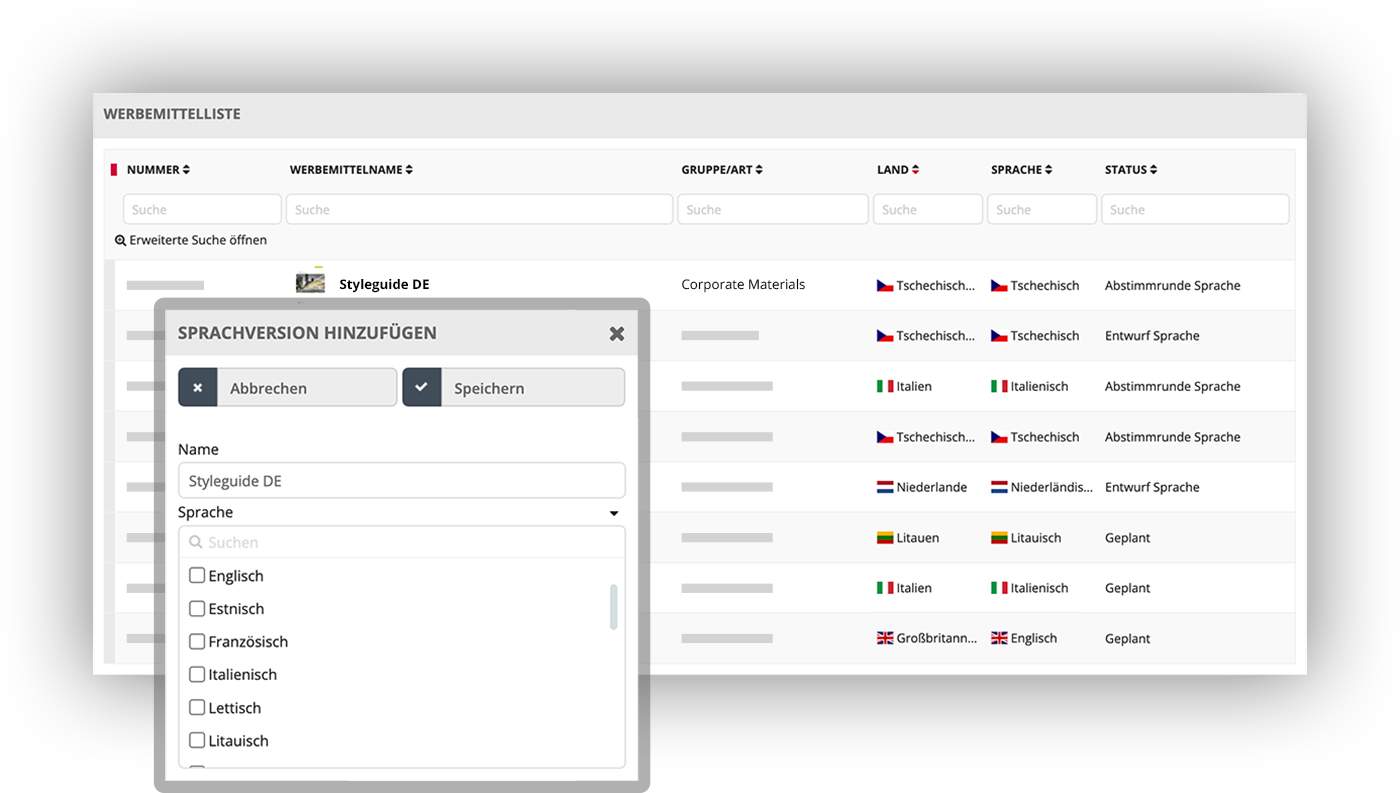Click the Abbrechen button
Screen dimensions: 1400x793
(x=288, y=387)
